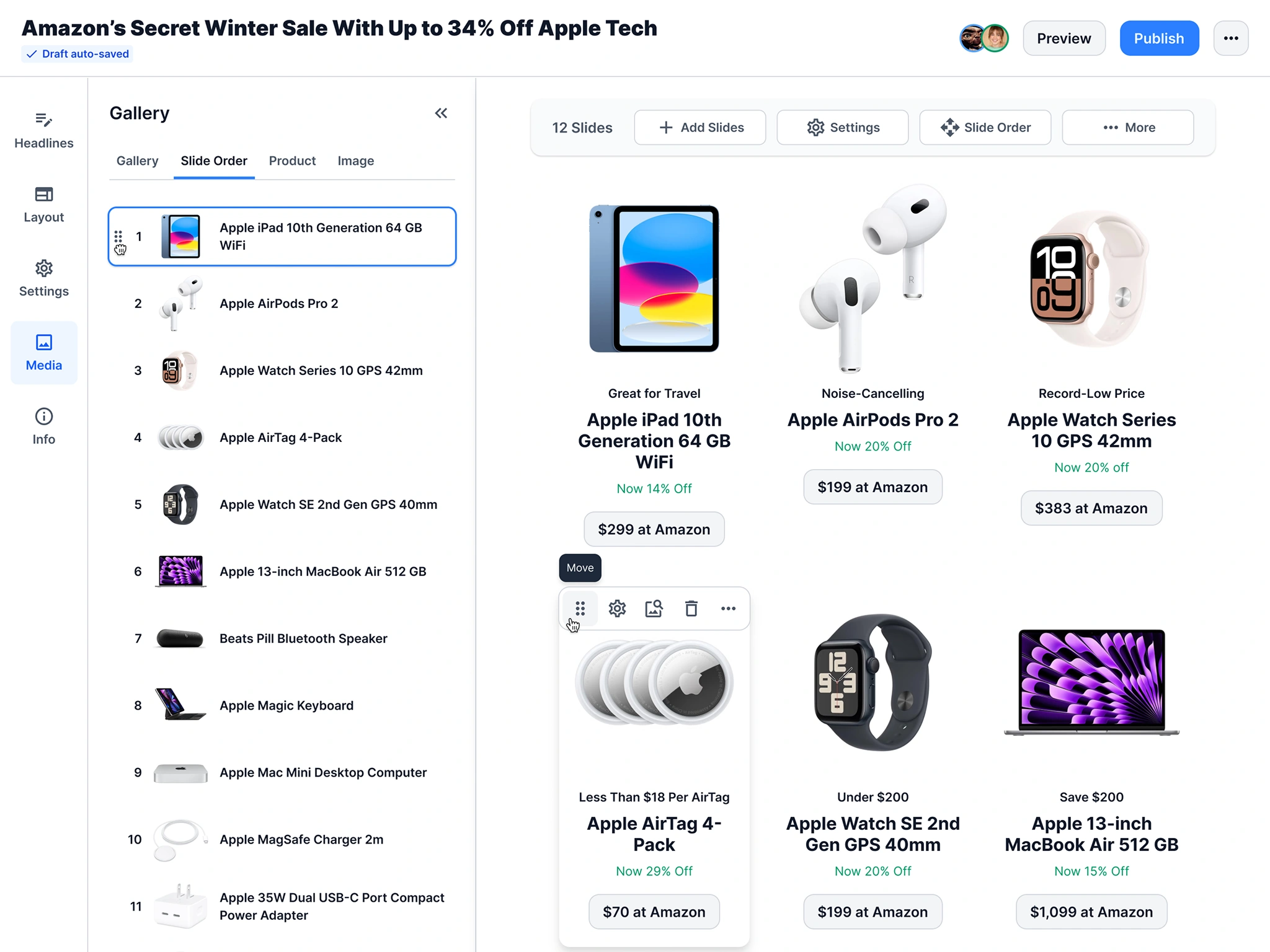Image resolution: width=1270 pixels, height=952 pixels.
Task: Delete the AirTag slide with trash icon
Action: pos(691,609)
